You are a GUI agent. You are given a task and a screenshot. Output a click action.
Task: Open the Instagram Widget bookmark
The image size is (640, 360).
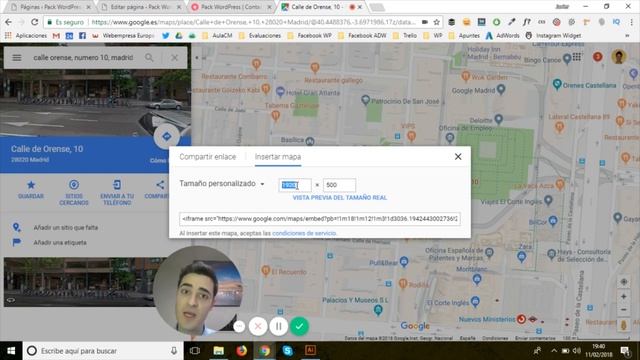pos(553,36)
